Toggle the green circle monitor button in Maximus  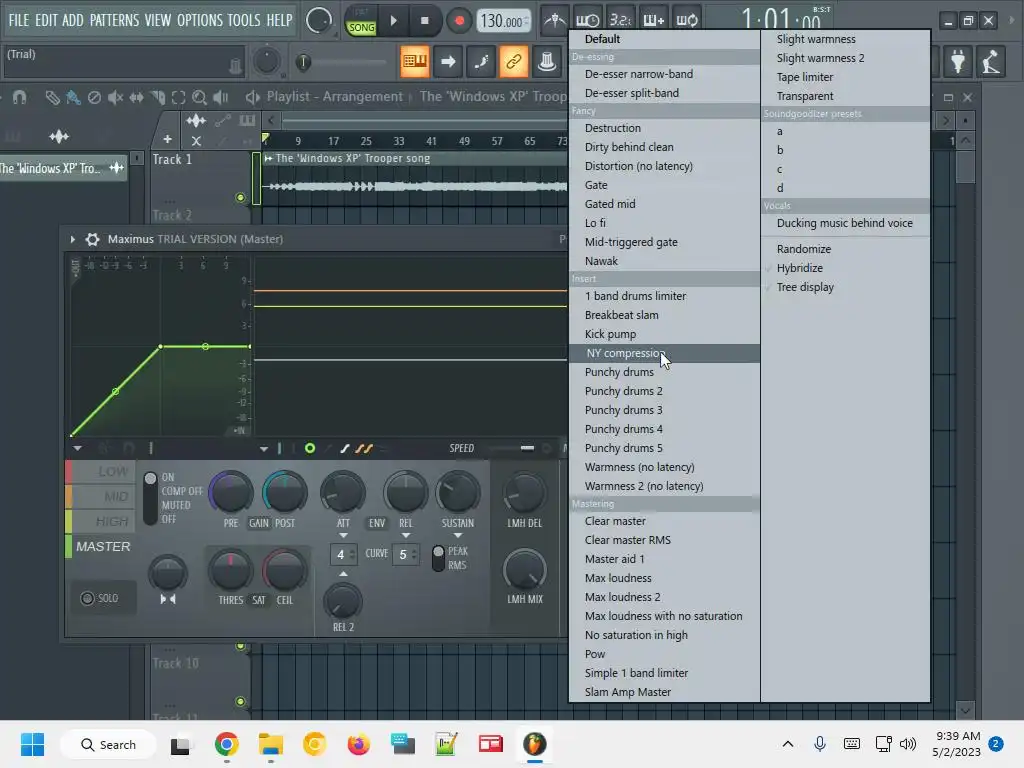pyautogui.click(x=310, y=448)
